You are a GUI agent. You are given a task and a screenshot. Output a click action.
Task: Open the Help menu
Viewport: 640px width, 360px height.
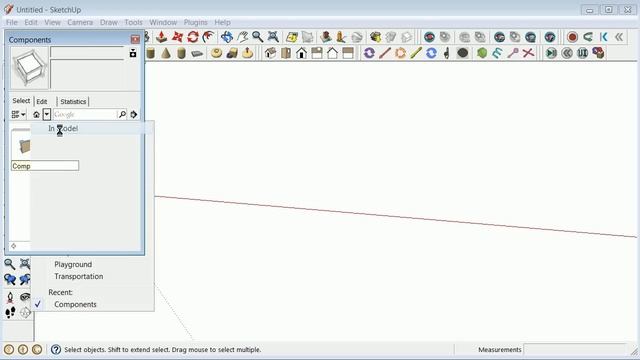(222, 22)
